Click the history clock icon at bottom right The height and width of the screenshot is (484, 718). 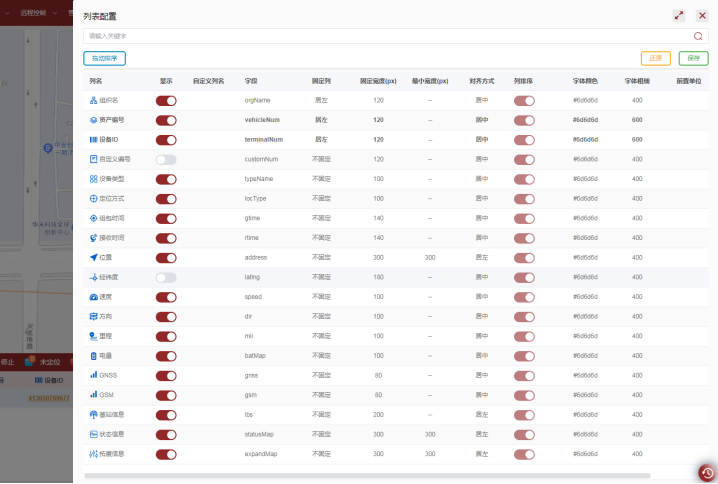tap(706, 473)
